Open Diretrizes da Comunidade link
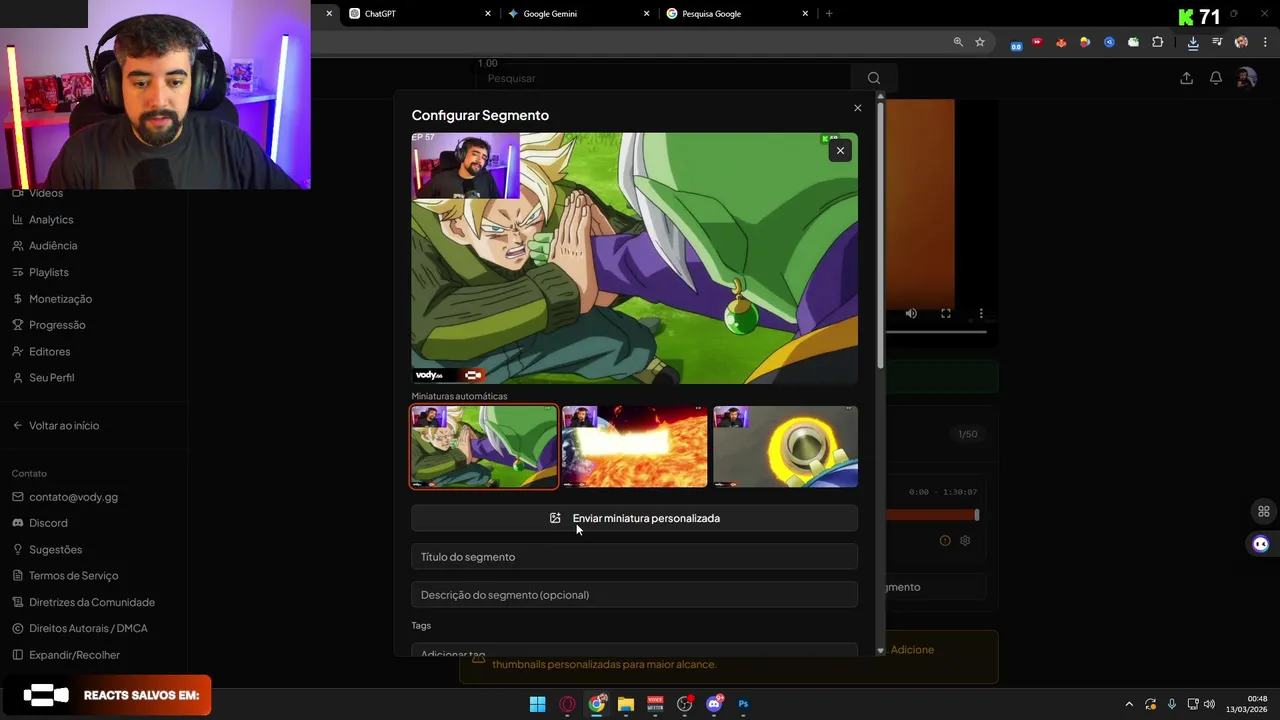1280x720 pixels. (92, 602)
